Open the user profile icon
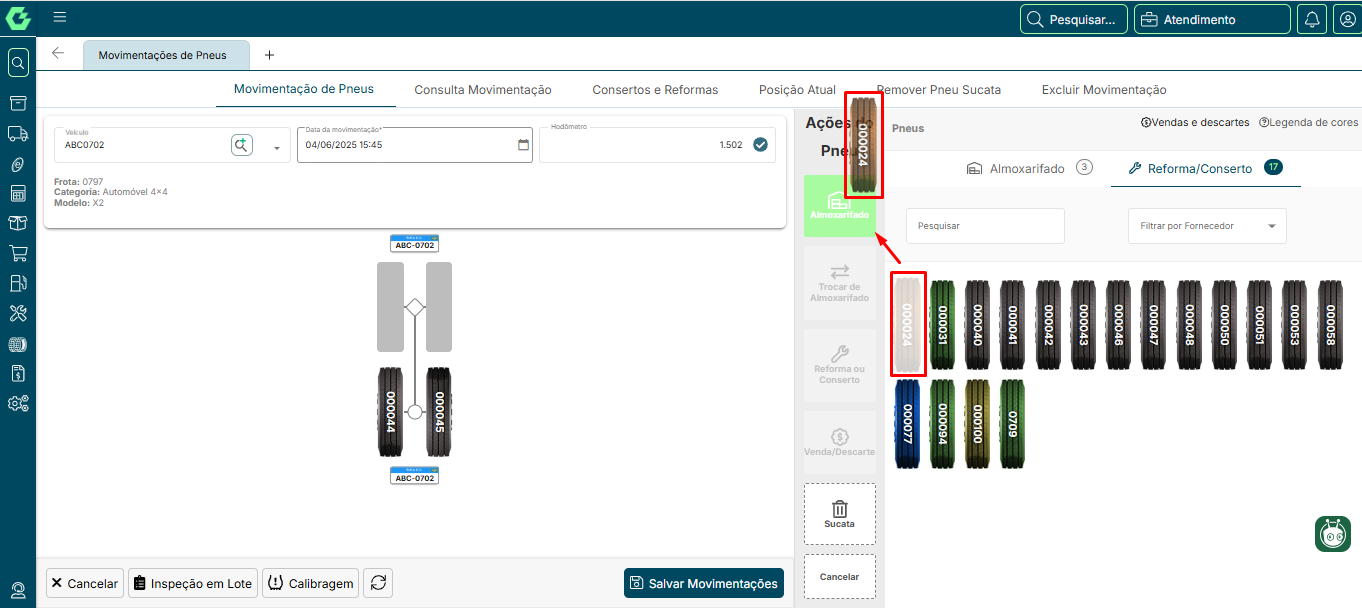This screenshot has width=1362, height=608. pyautogui.click(x=1346, y=19)
